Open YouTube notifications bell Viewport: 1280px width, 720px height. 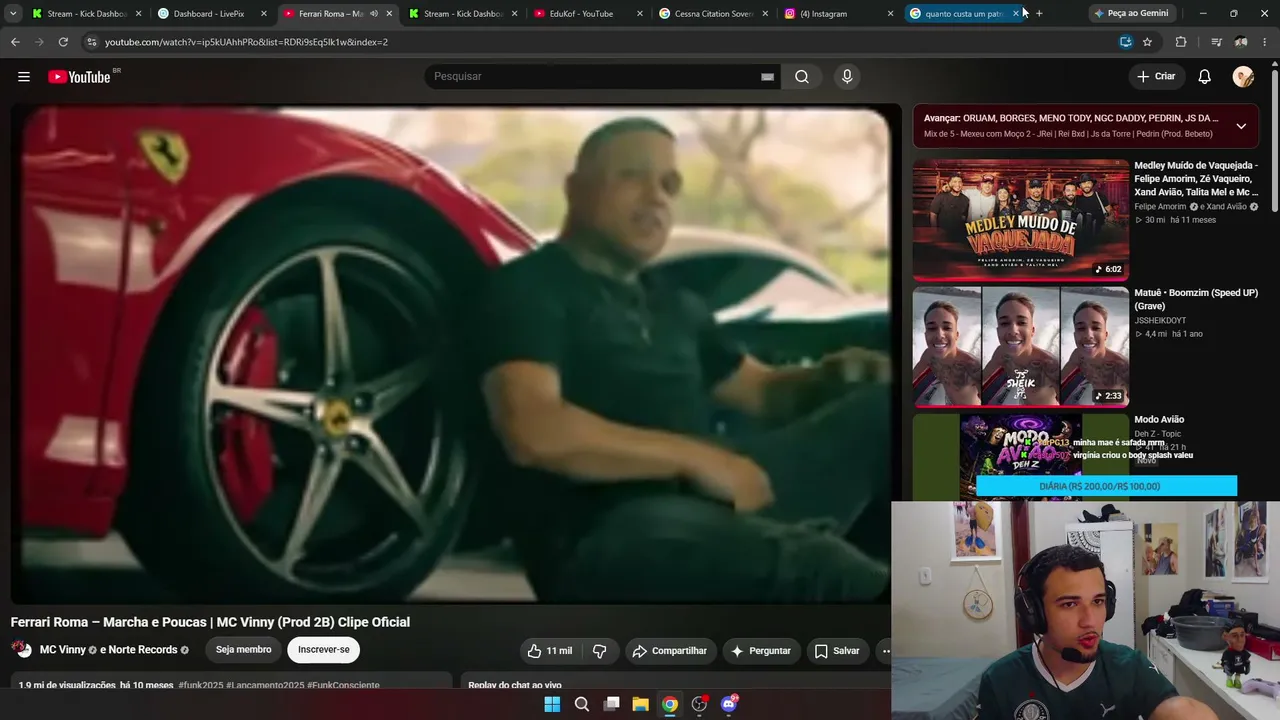pyautogui.click(x=1205, y=77)
